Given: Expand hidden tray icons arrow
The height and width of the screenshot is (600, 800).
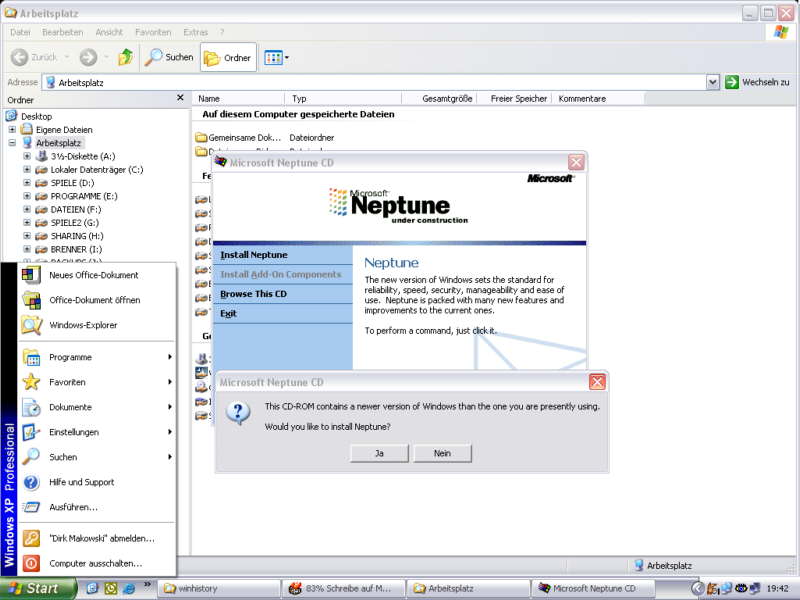Looking at the screenshot, I should click(x=698, y=589).
